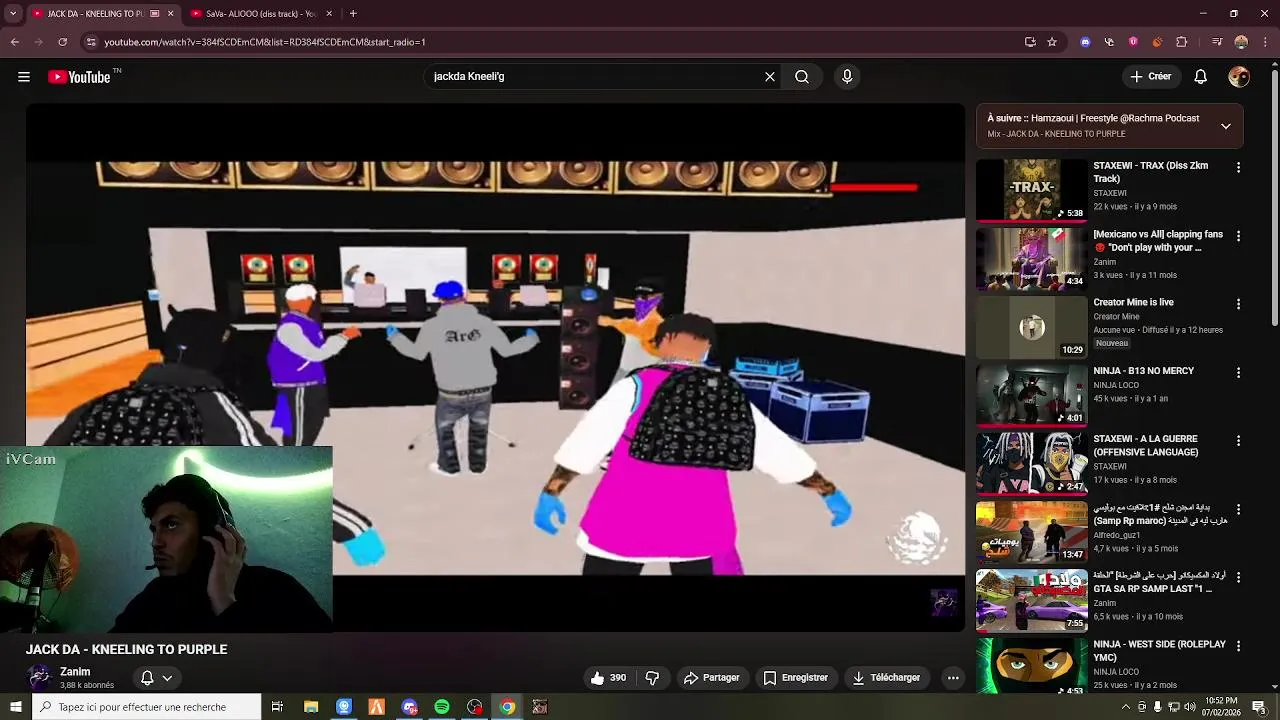Open options for Creator Mine is live
Image resolution: width=1280 pixels, height=720 pixels.
(x=1238, y=304)
